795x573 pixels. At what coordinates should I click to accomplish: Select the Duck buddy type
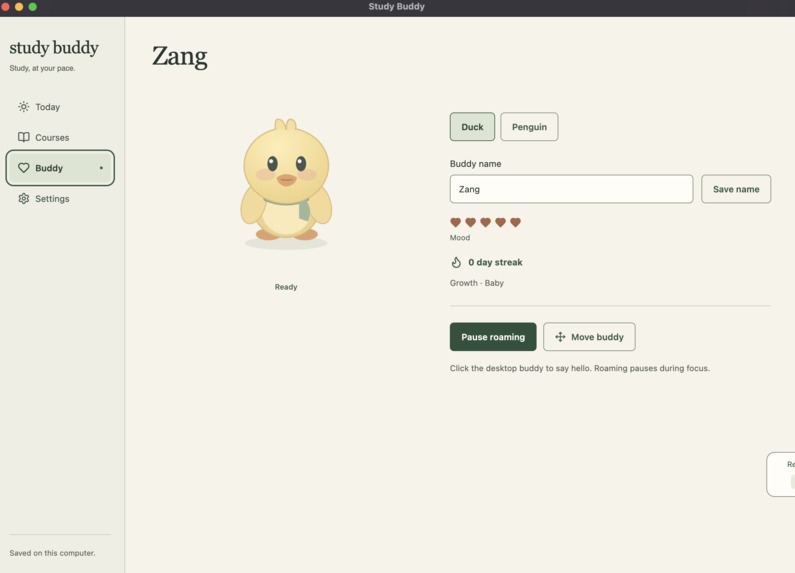click(472, 127)
